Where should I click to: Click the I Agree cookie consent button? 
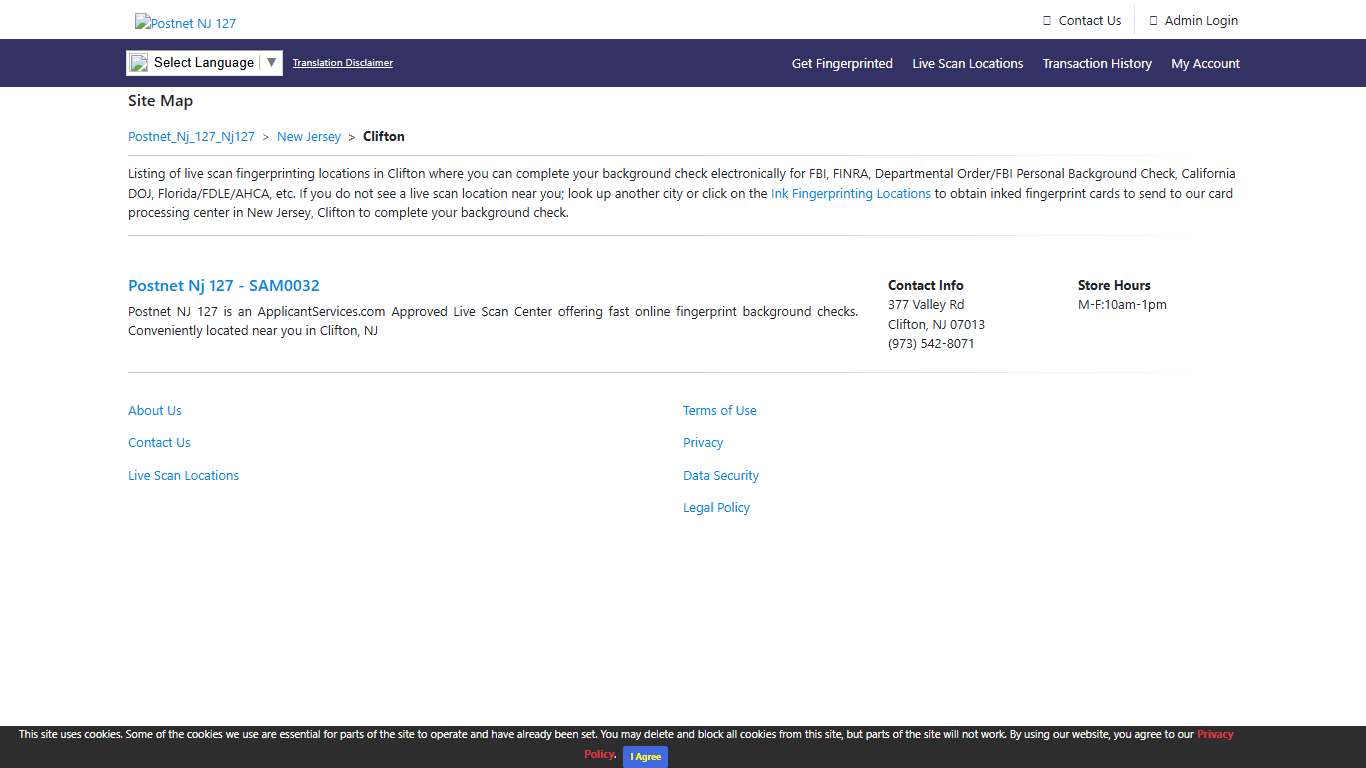tap(644, 757)
